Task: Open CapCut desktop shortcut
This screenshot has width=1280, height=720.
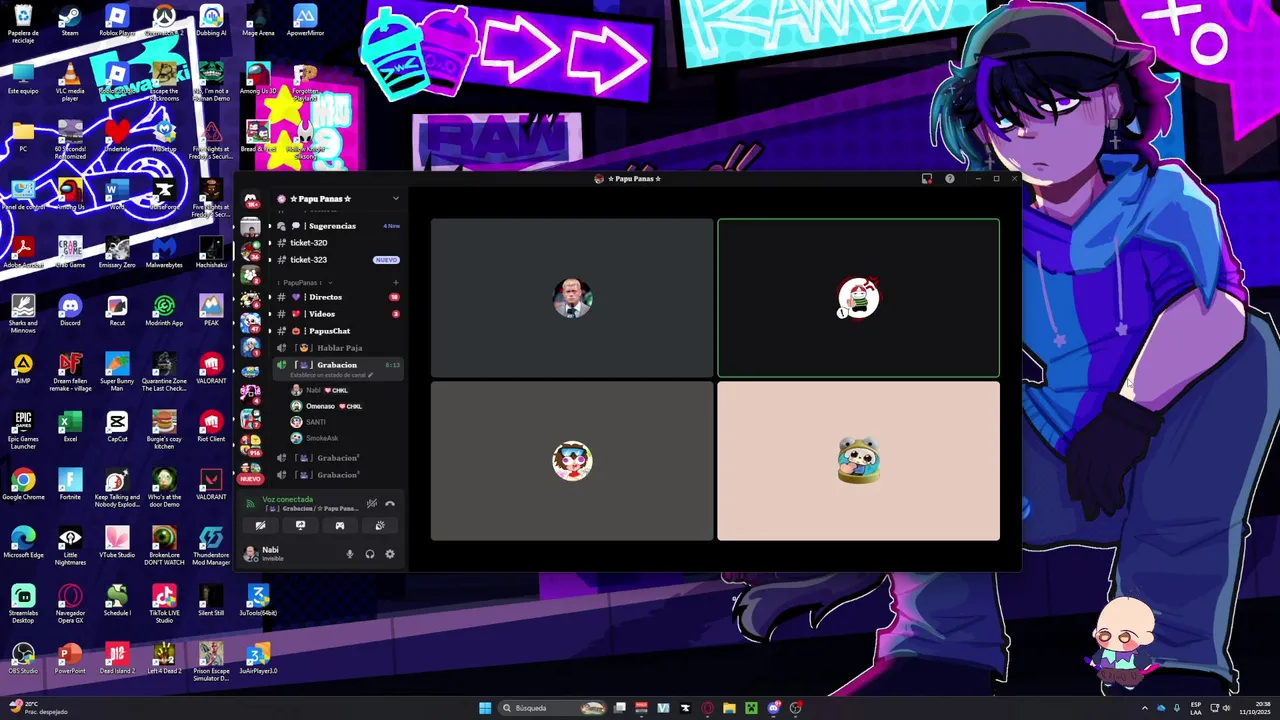Action: [117, 426]
